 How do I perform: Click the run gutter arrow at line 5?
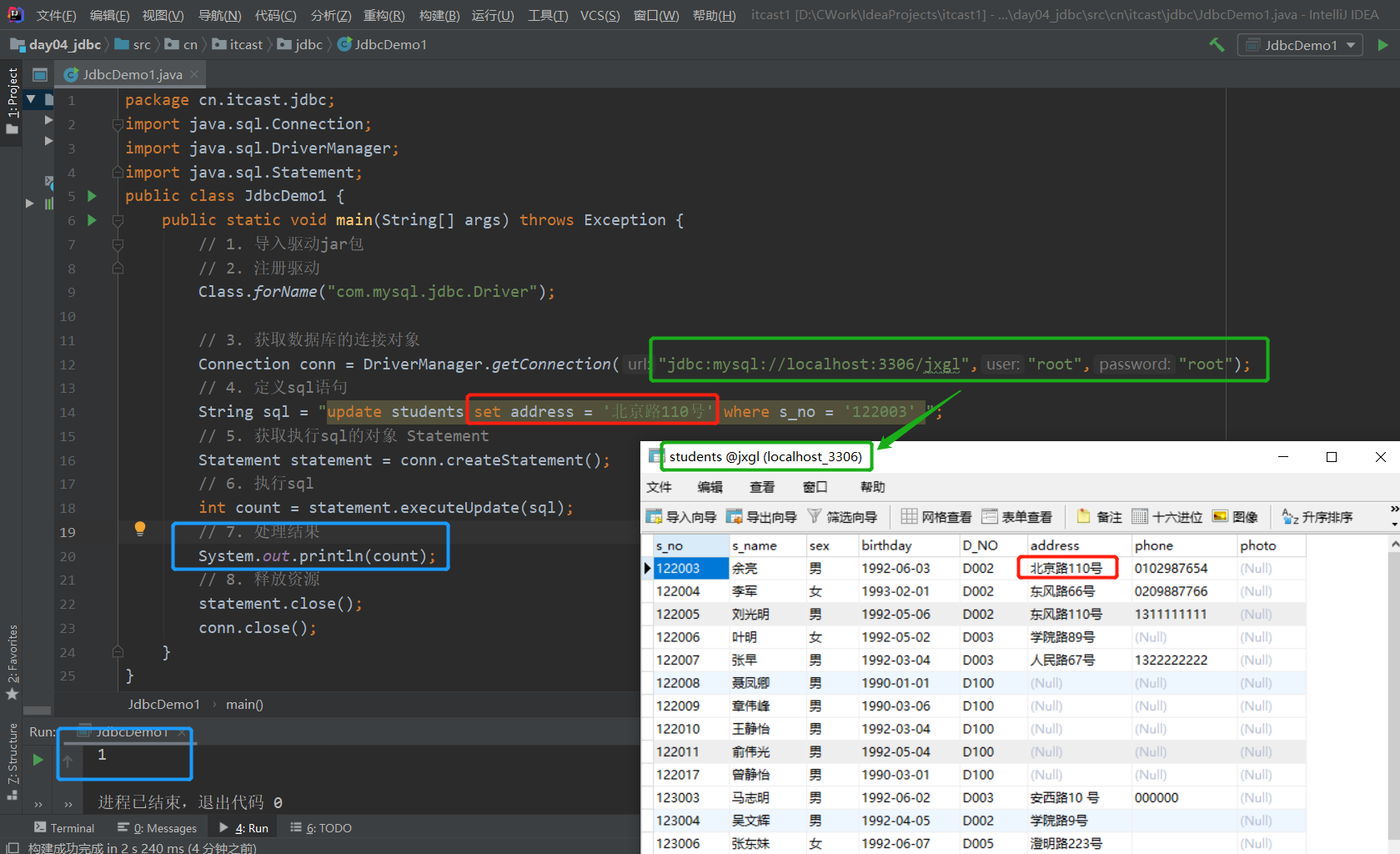(x=92, y=196)
